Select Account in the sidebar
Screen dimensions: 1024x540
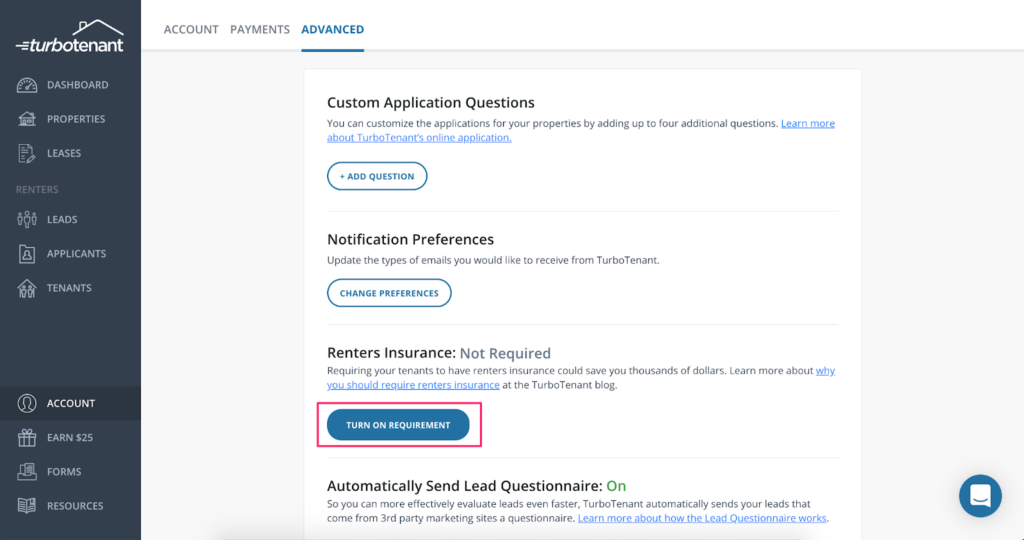[71, 404]
